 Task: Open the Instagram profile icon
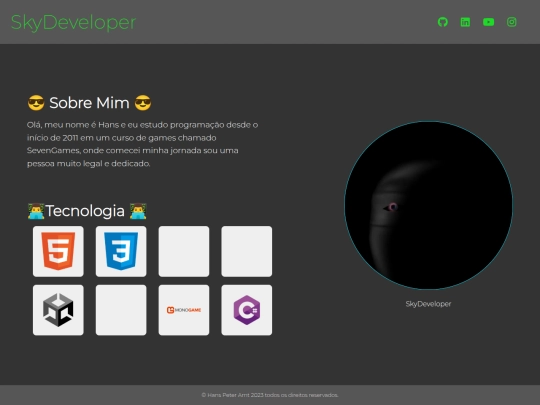coord(511,22)
